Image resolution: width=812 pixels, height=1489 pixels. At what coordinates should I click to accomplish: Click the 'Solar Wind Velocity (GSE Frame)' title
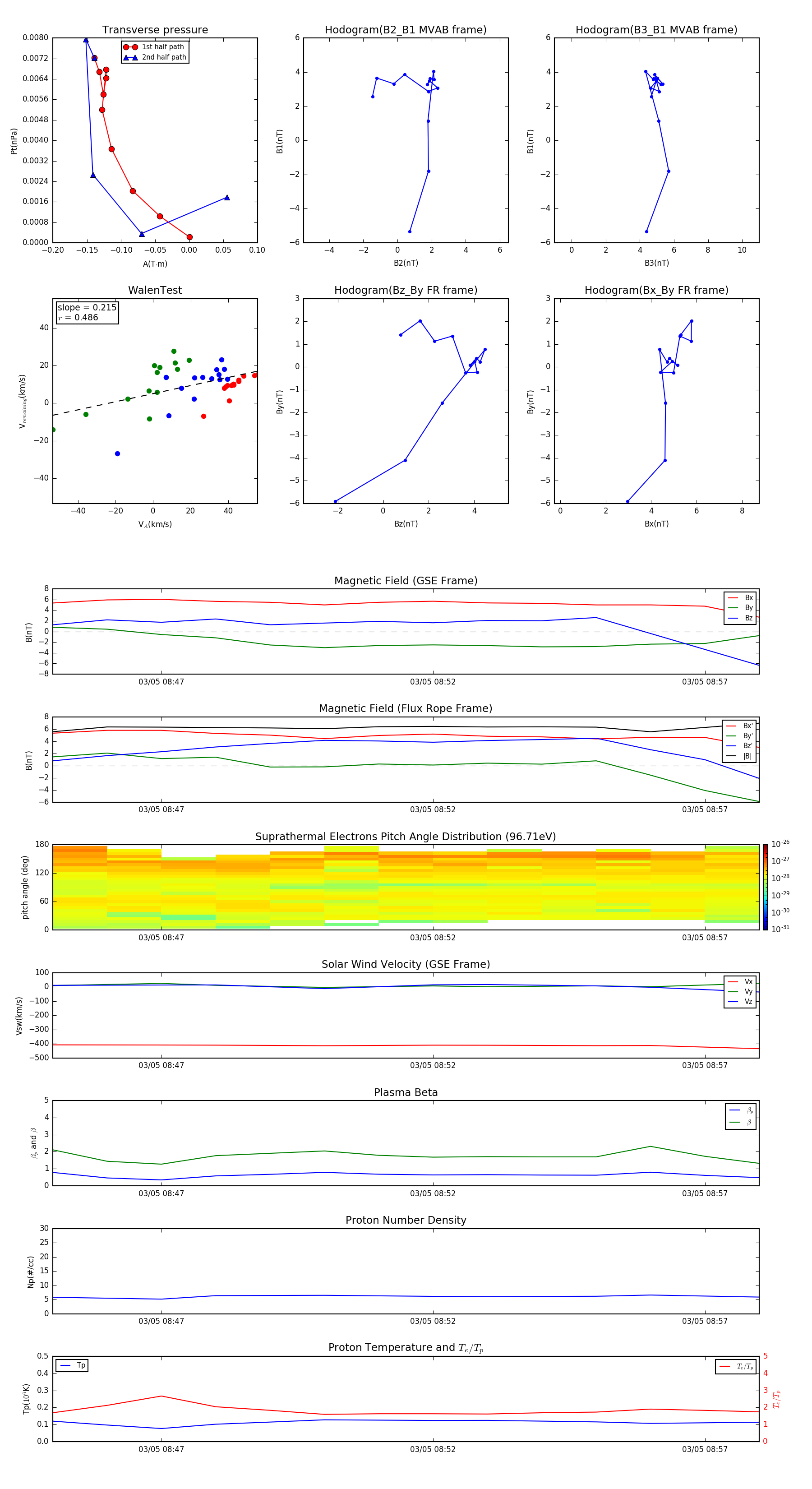406,964
